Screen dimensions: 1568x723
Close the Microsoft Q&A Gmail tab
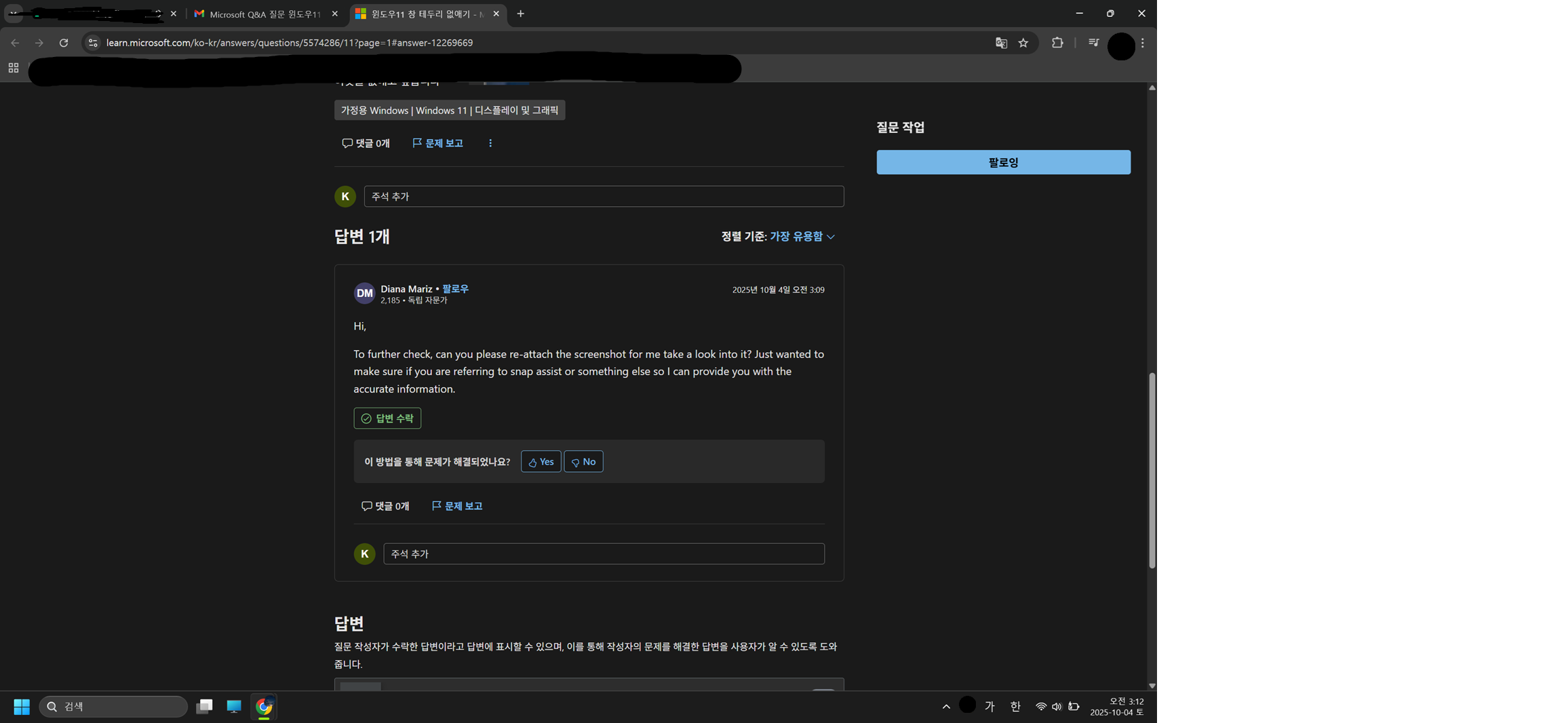tap(334, 14)
